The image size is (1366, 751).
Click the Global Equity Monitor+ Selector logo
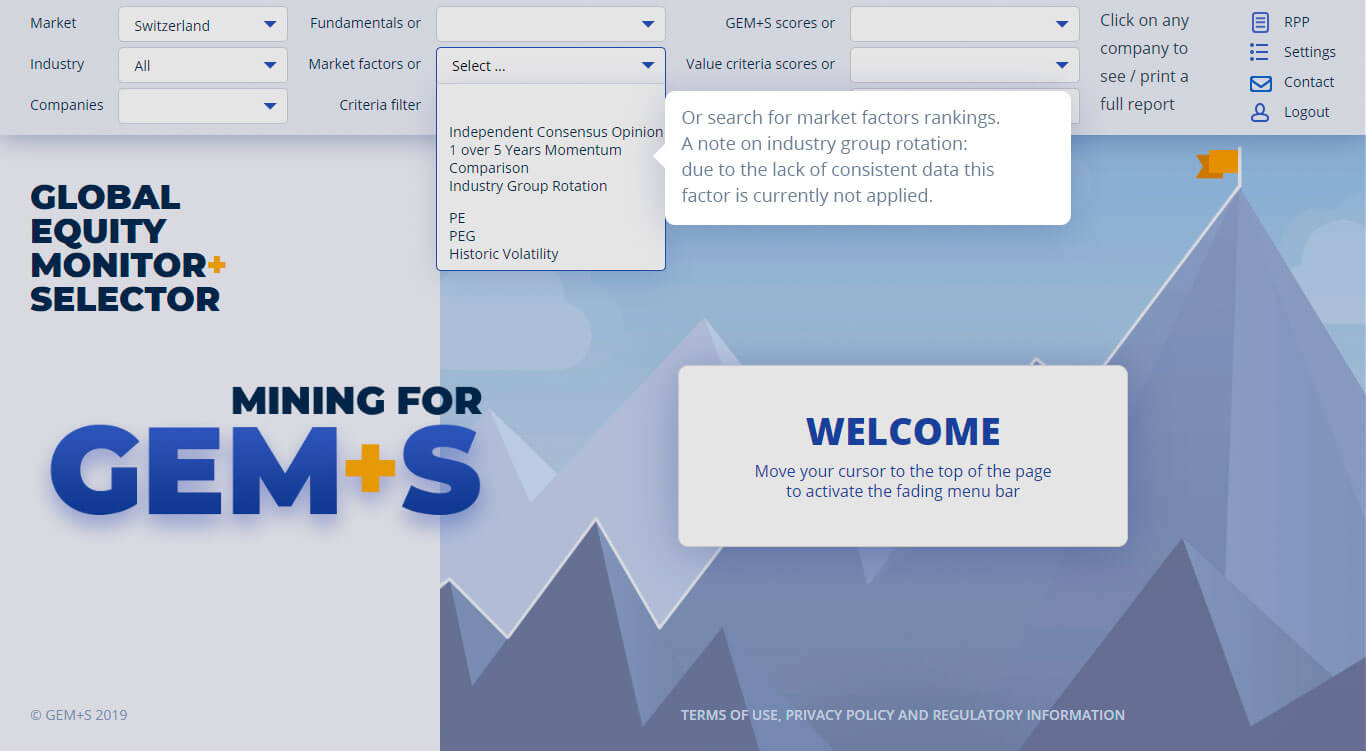coord(128,248)
